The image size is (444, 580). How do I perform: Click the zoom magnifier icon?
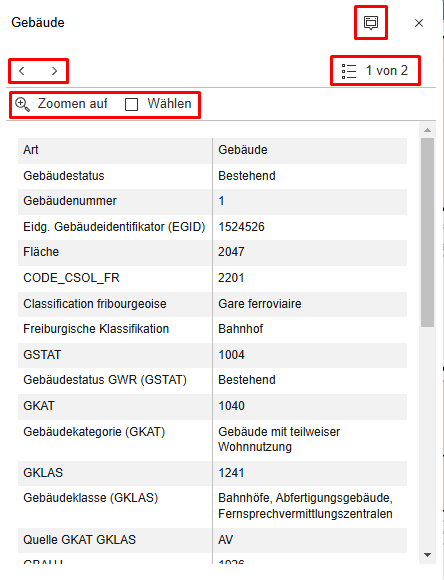[22, 104]
